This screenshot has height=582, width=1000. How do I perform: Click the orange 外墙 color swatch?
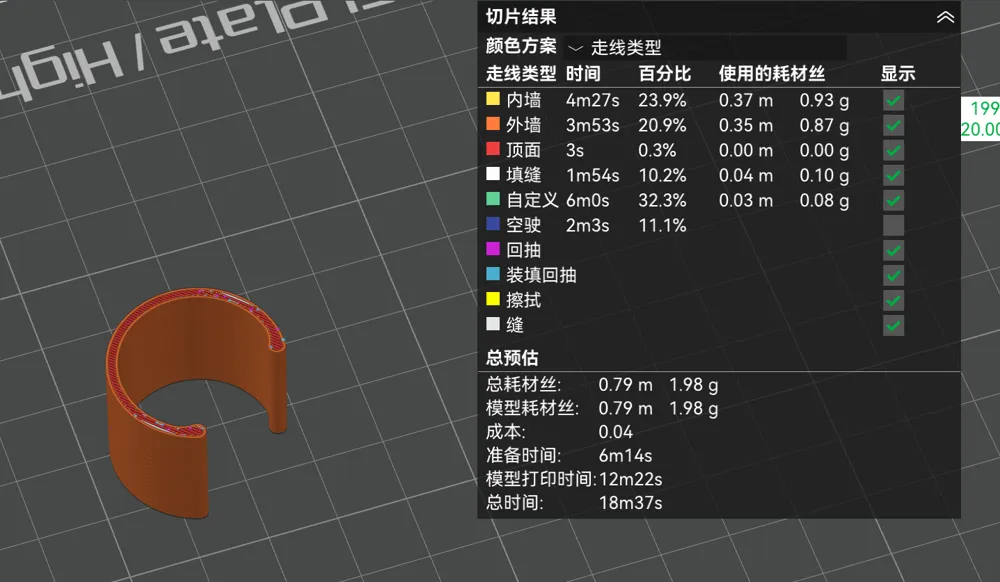click(x=493, y=124)
